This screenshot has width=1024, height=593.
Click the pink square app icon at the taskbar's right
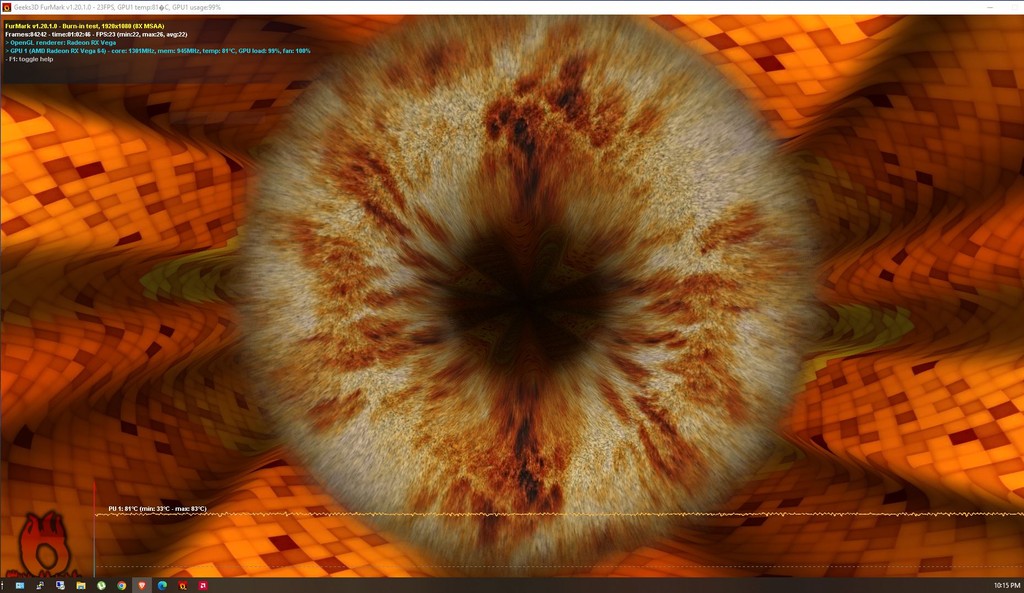(202, 585)
